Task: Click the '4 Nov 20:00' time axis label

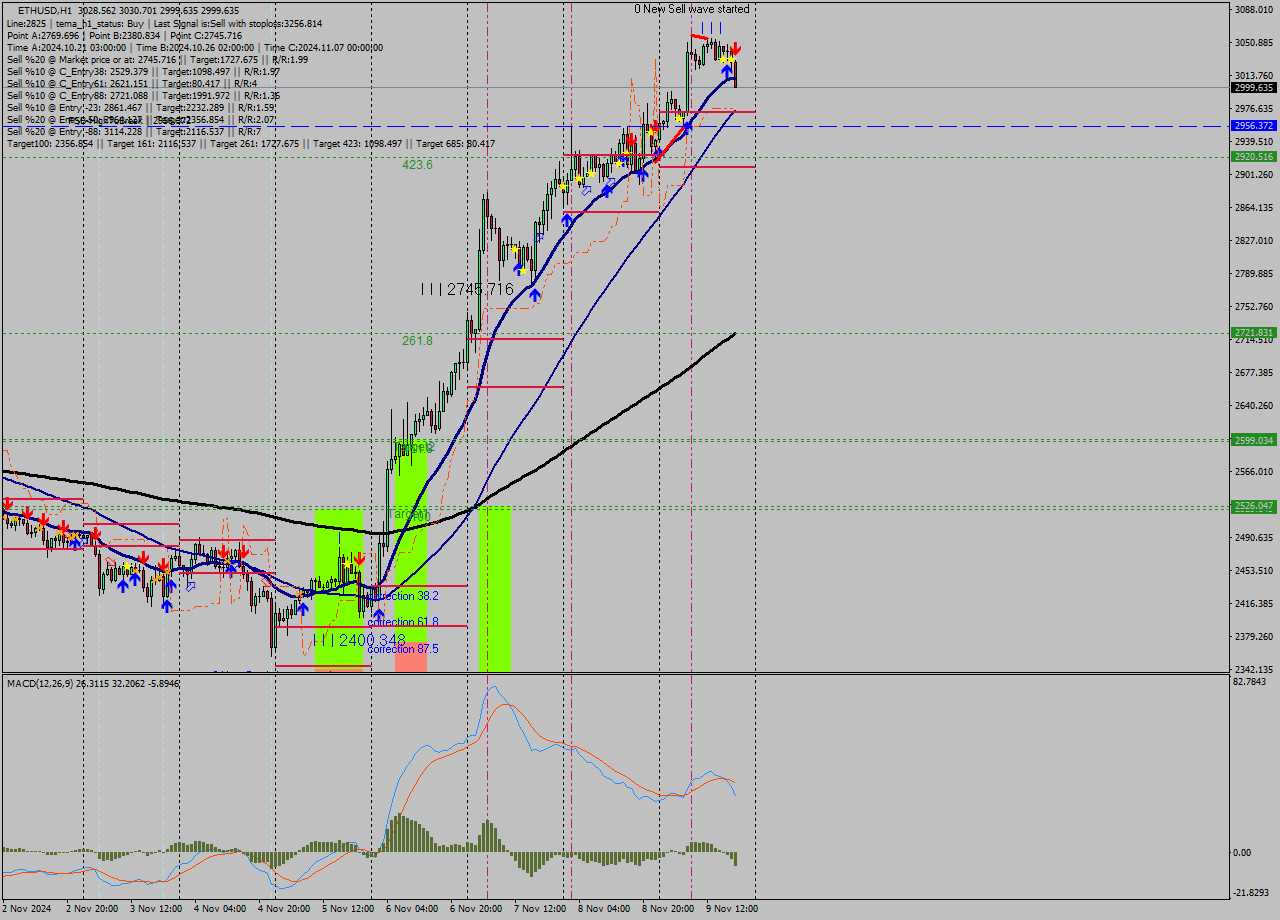Action: click(x=284, y=909)
